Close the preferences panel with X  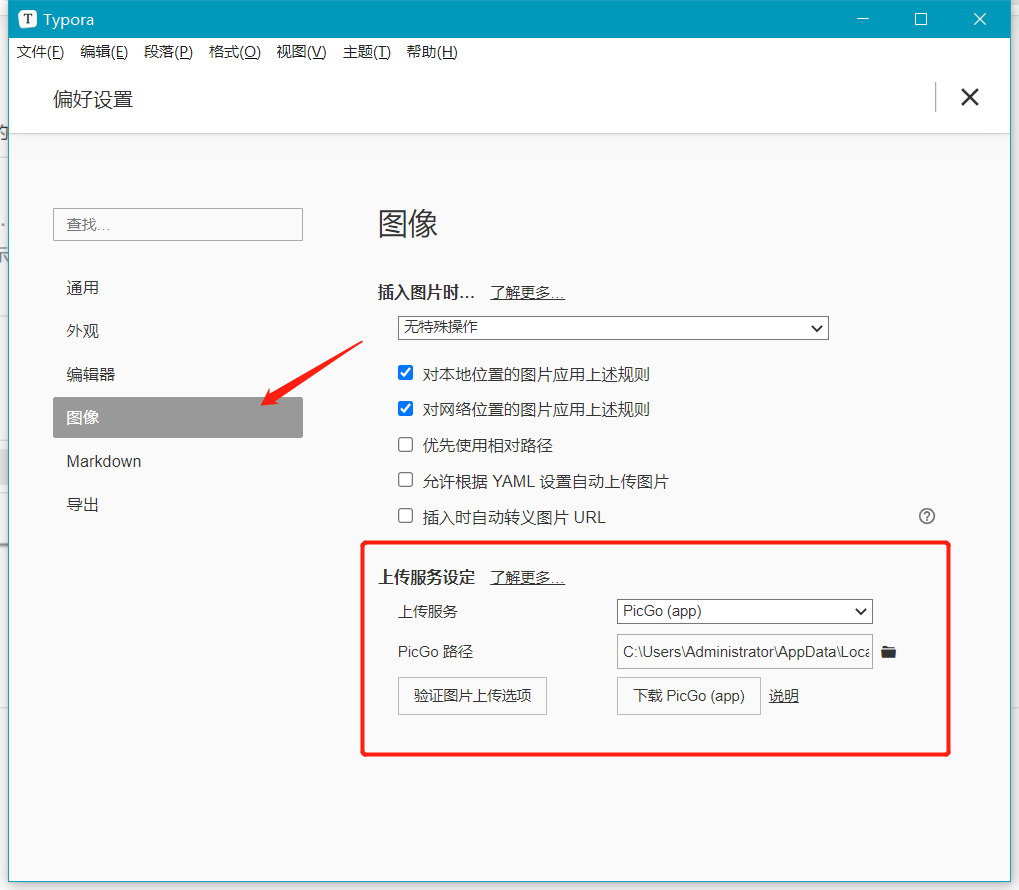click(x=970, y=98)
